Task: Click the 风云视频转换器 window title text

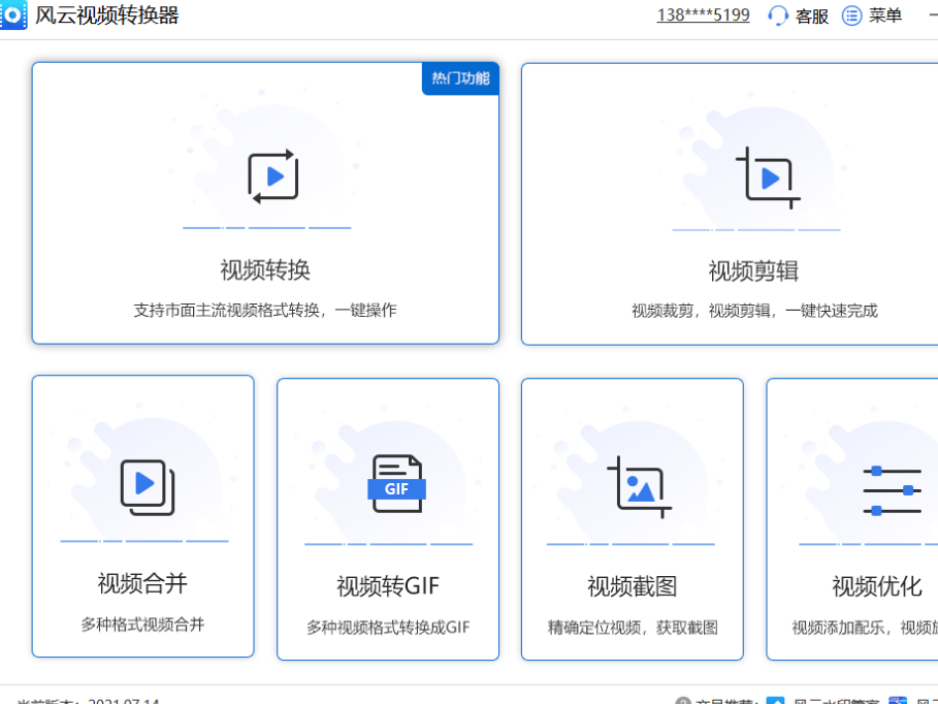Action: (x=107, y=15)
